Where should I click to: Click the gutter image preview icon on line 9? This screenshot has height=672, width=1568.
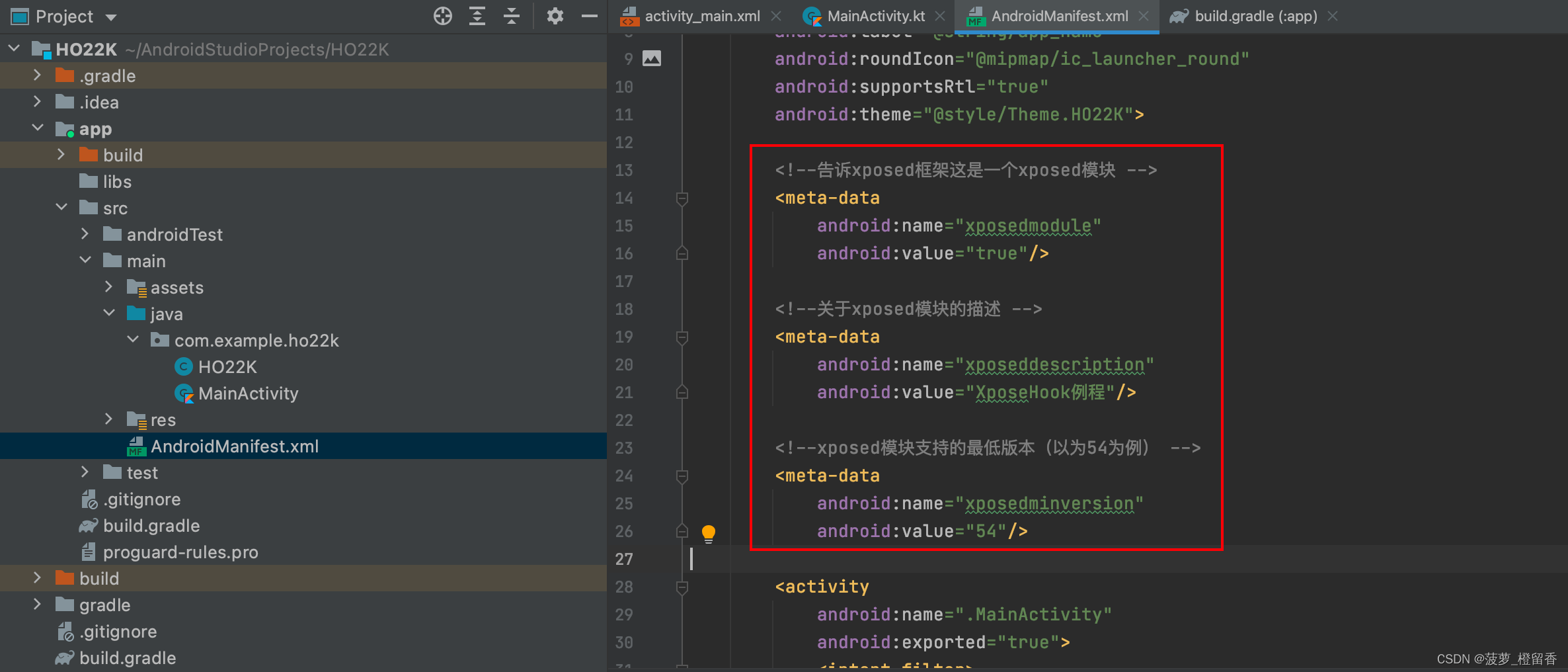(652, 59)
